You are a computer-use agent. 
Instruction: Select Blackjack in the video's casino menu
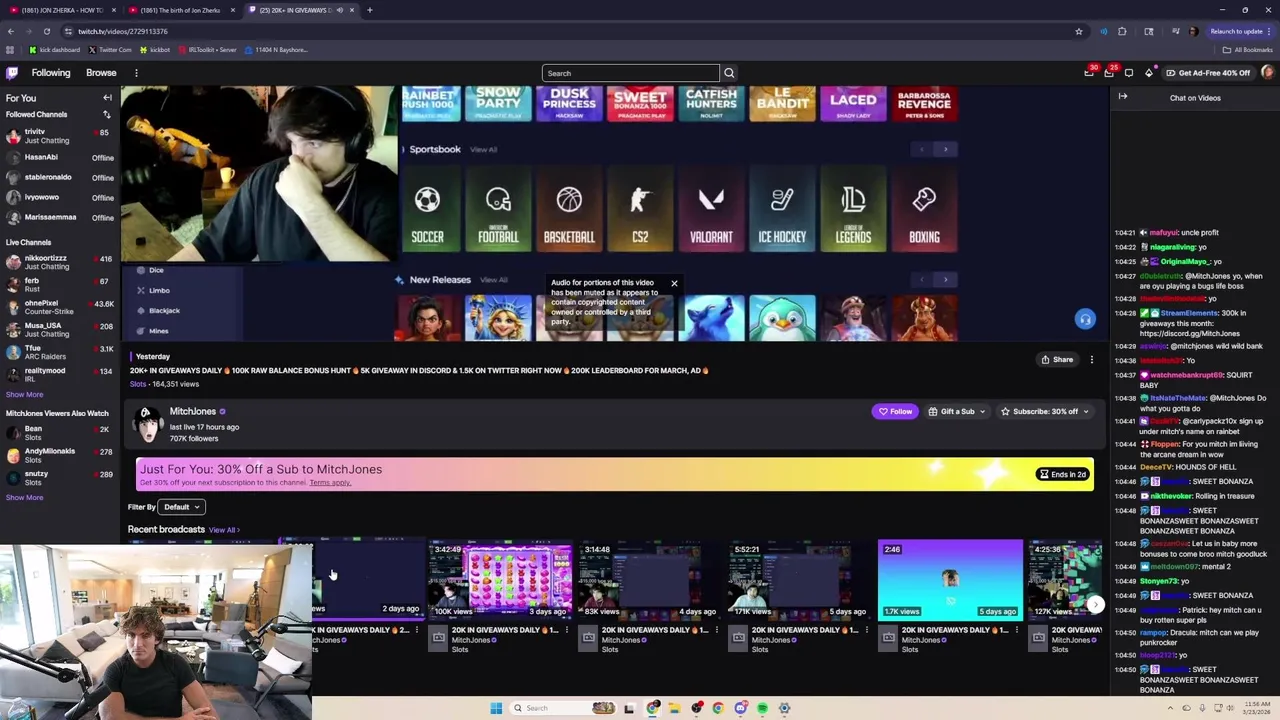pos(164,311)
